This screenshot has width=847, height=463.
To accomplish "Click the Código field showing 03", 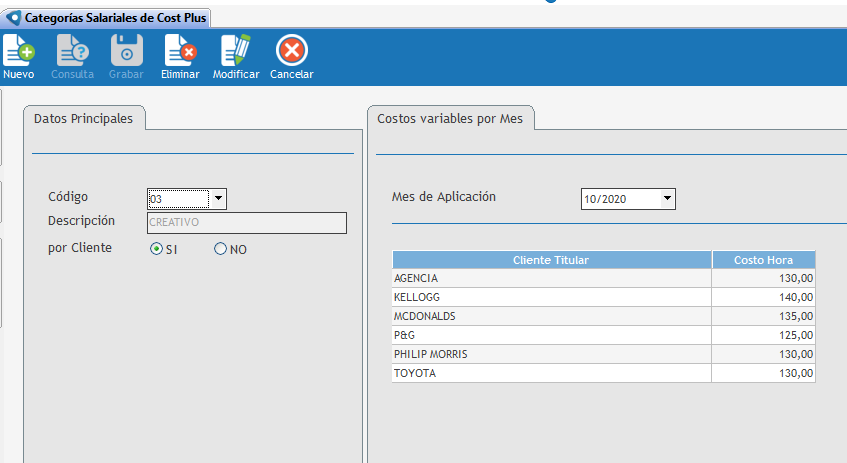I will click(x=178, y=199).
